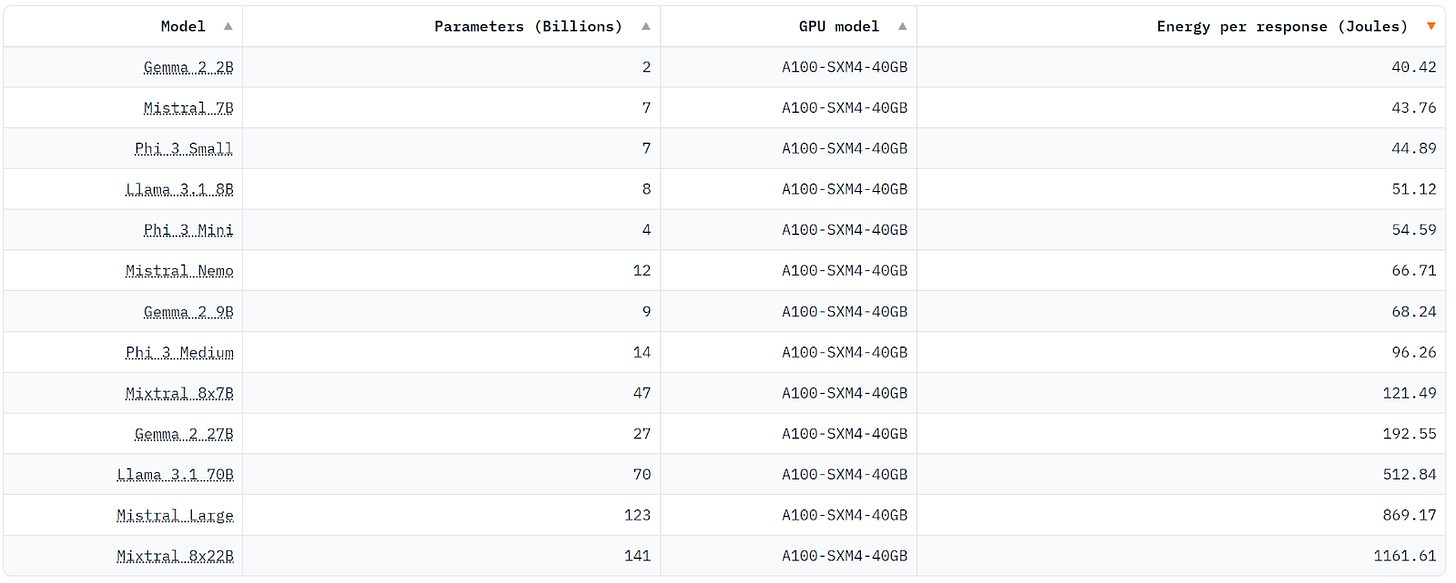Select energy value 66.71
Screen dimensions: 1456x583
coord(1414,271)
